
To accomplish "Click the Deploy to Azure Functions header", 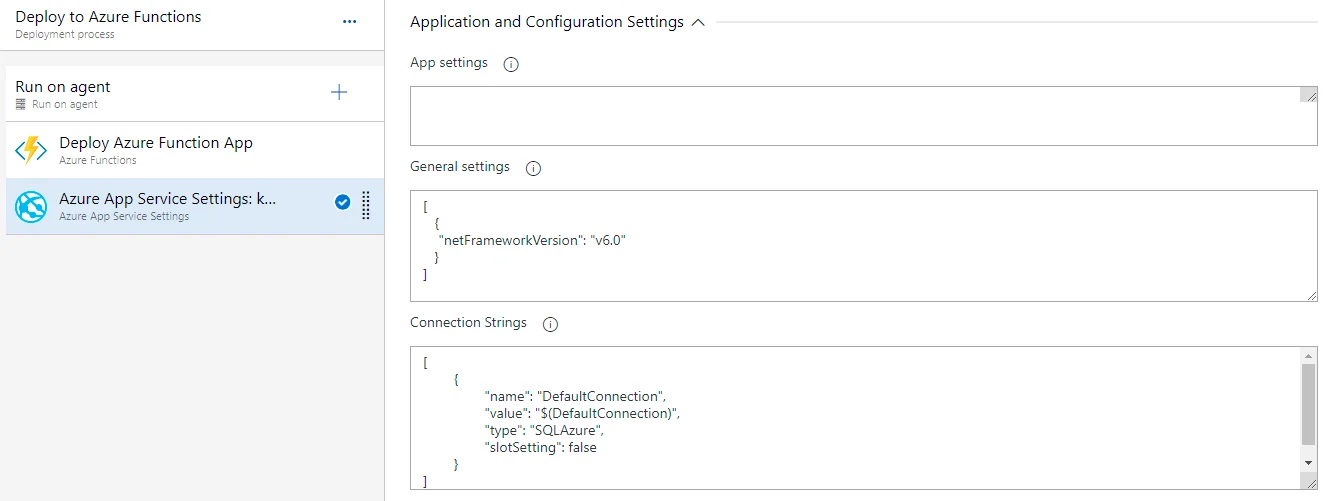I will pyautogui.click(x=108, y=17).
